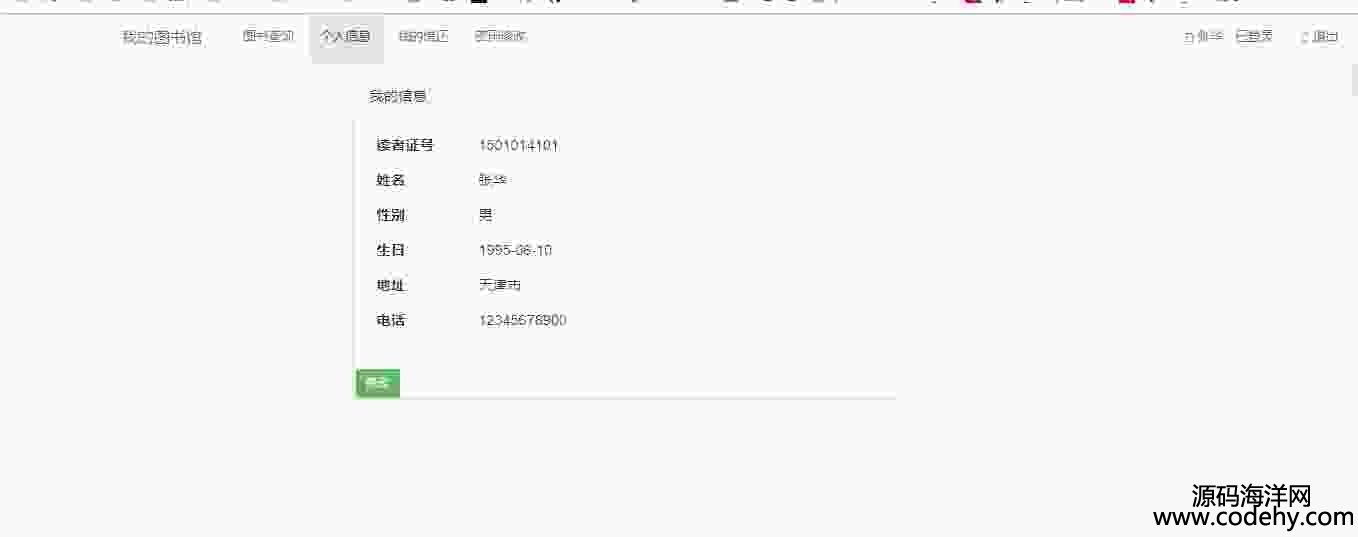
Task: Click the address value 天津市
Action: pos(500,285)
